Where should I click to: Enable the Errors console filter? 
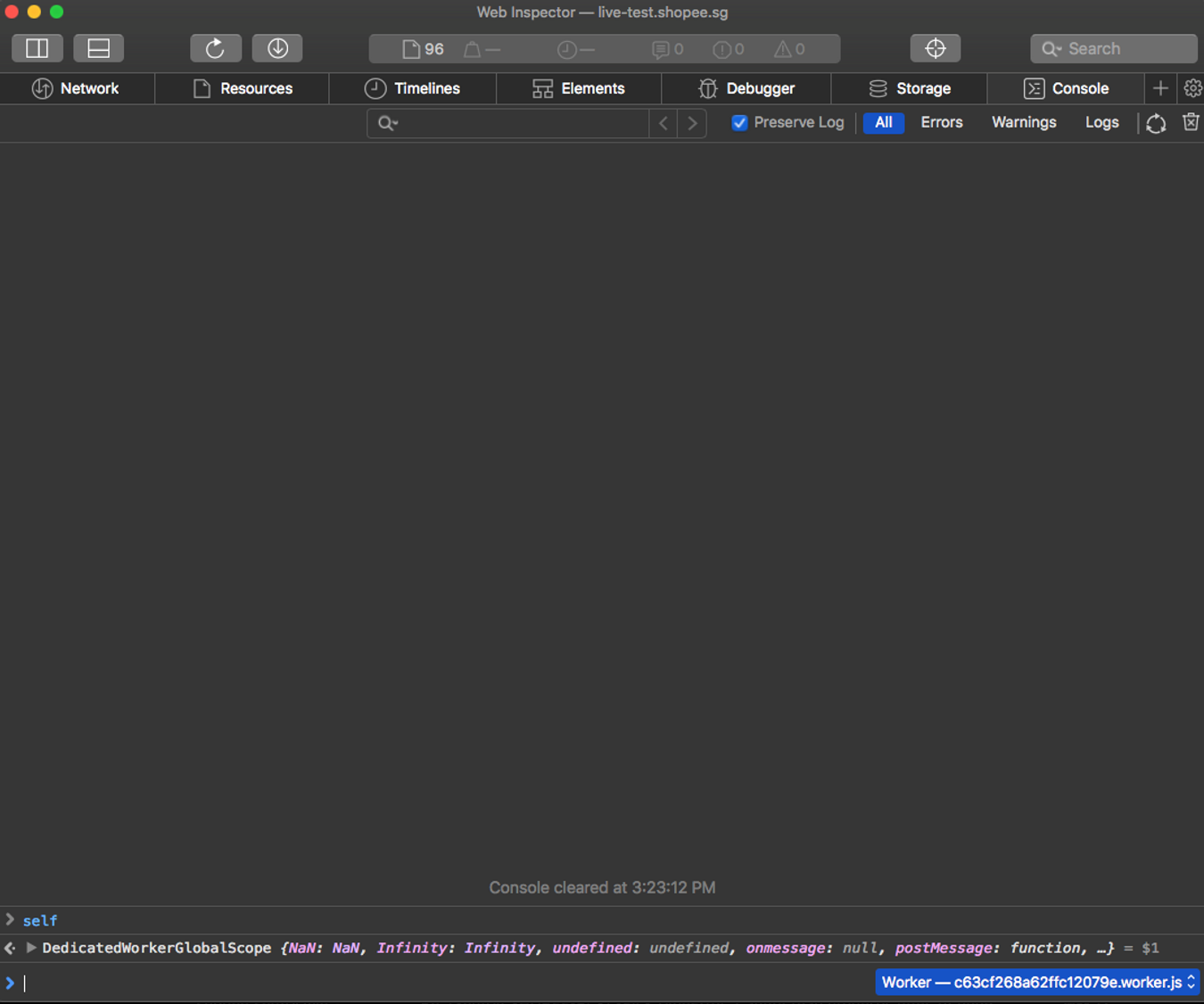click(x=941, y=122)
